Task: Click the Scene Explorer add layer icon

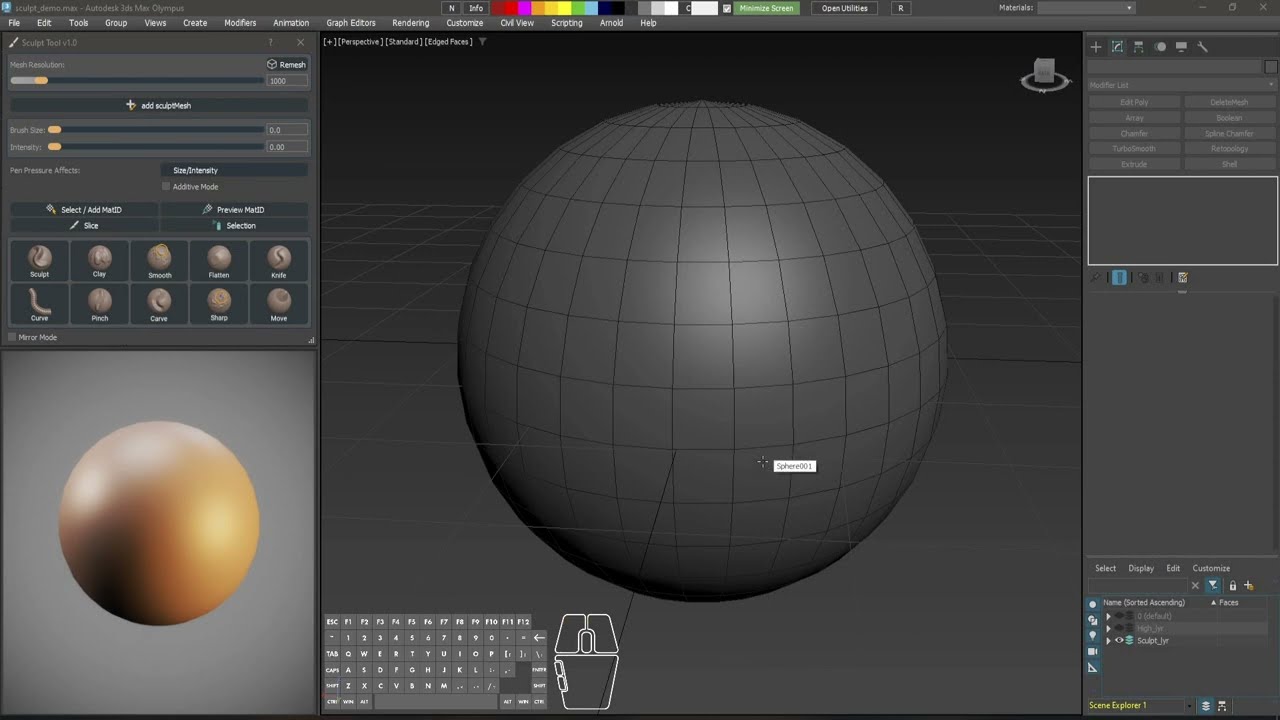Action: click(1248, 585)
